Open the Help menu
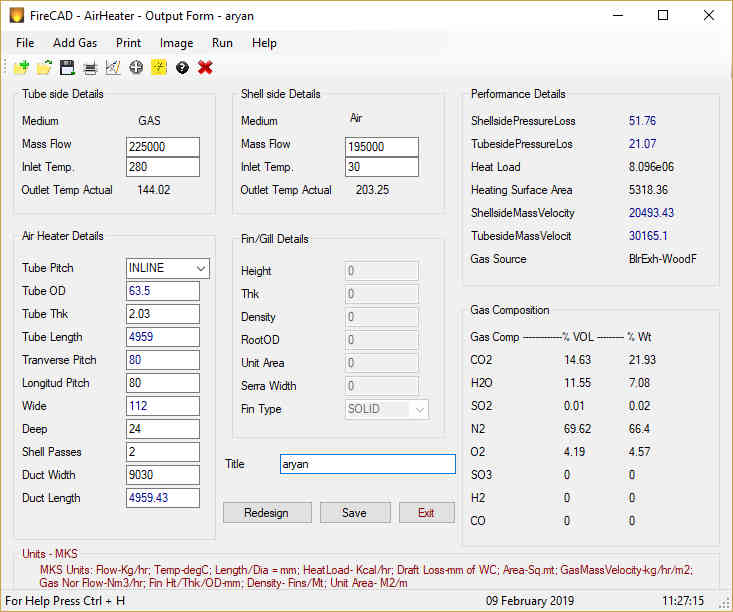This screenshot has height=612, width=733. (x=264, y=43)
